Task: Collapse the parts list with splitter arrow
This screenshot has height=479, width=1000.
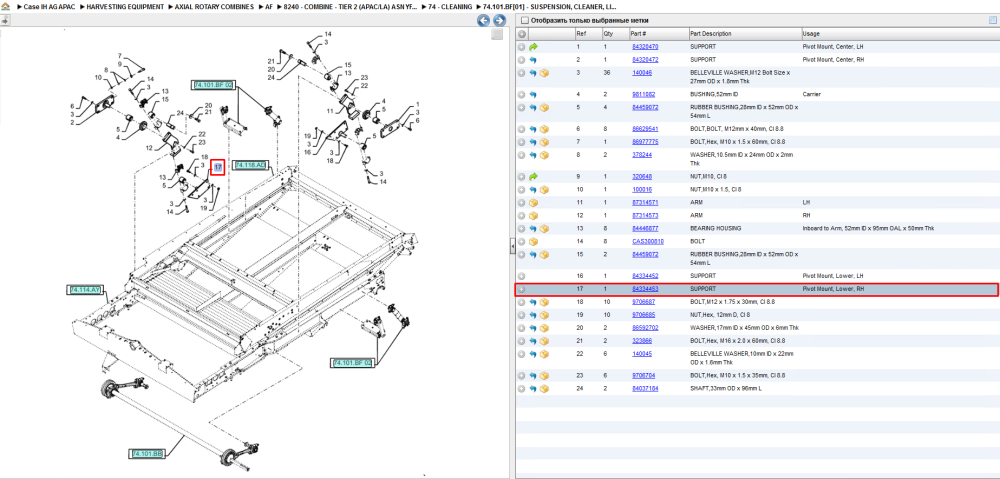Action: pyautogui.click(x=512, y=247)
